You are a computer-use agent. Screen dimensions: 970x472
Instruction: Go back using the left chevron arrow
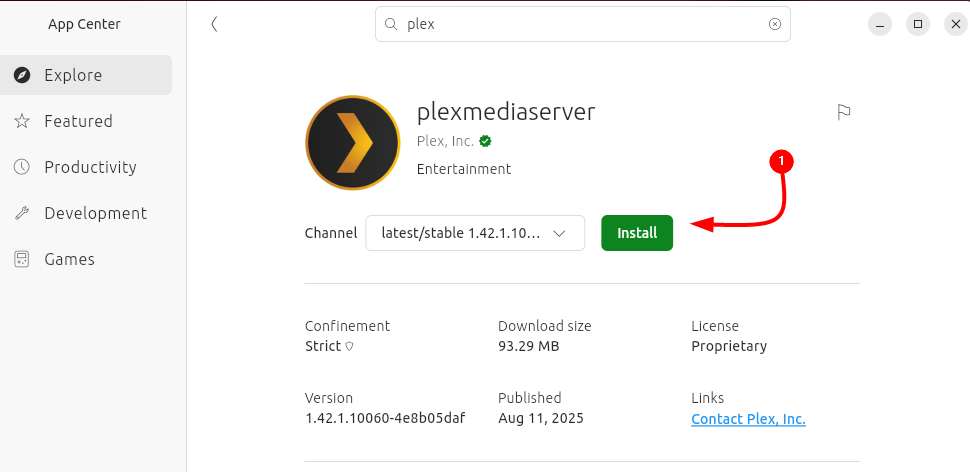[x=214, y=25]
